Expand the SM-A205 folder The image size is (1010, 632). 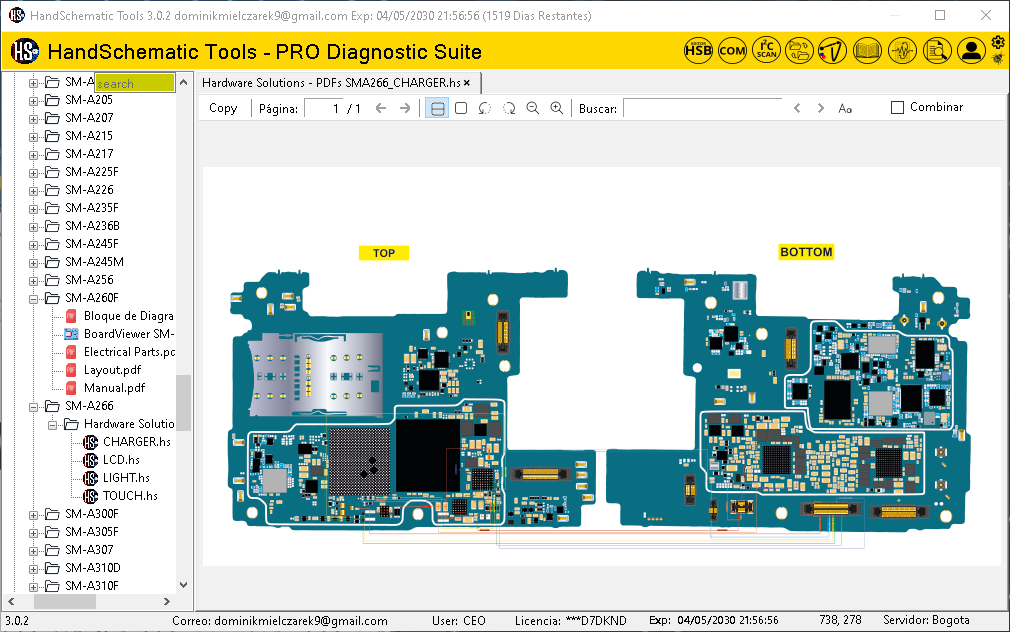click(33, 101)
